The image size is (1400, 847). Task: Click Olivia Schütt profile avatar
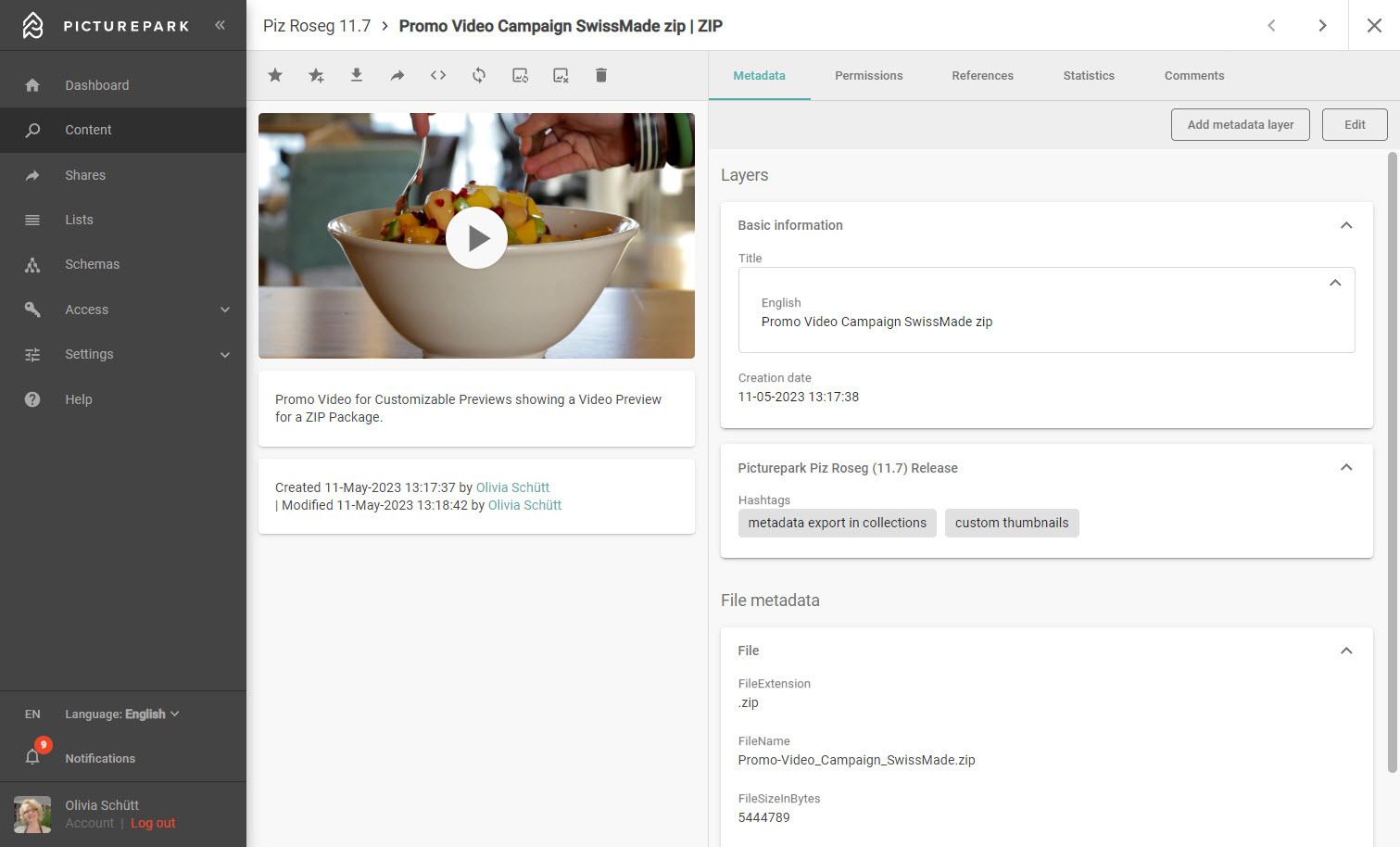pos(32,815)
